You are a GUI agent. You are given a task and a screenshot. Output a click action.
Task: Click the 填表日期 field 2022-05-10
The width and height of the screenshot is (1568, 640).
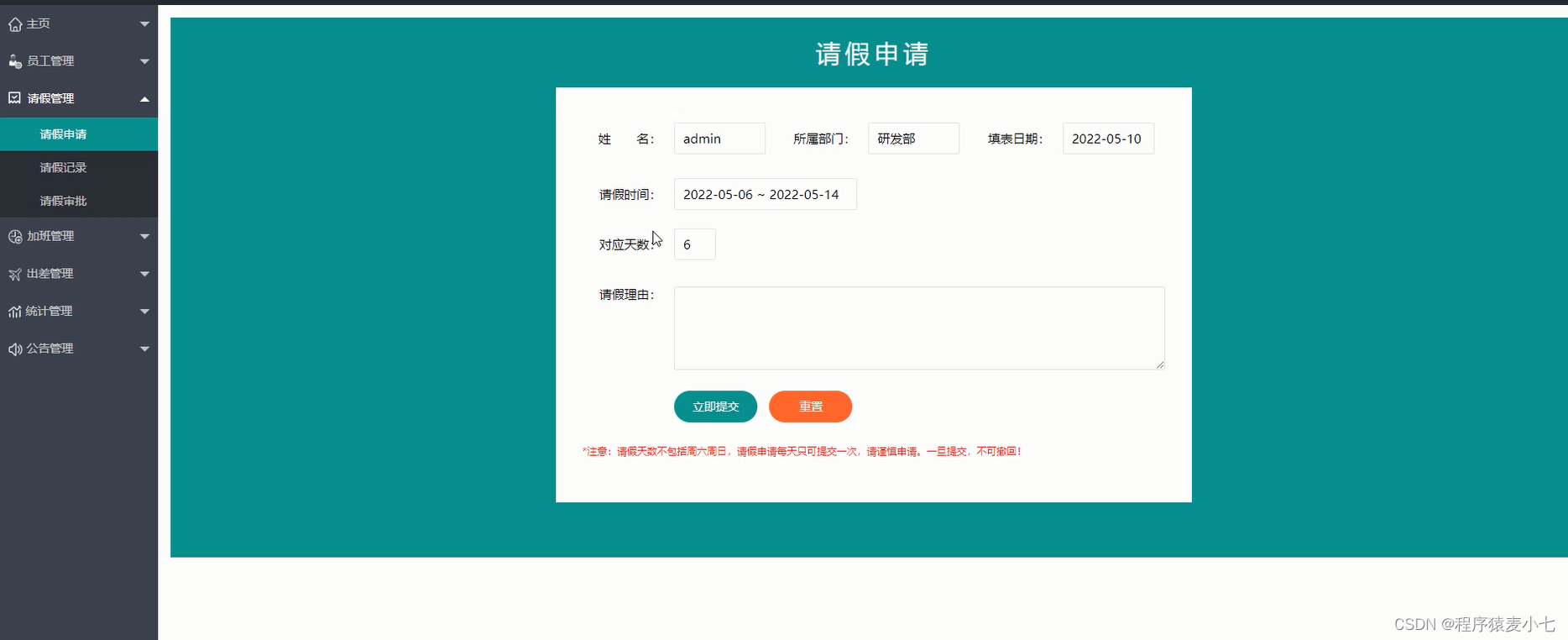coord(1108,139)
